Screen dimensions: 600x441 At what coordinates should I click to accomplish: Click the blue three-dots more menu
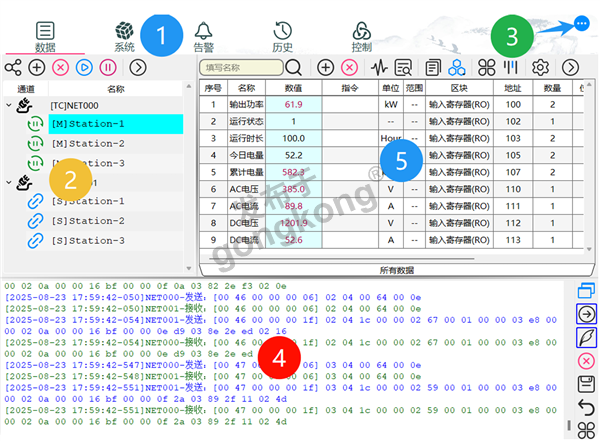pyautogui.click(x=582, y=23)
